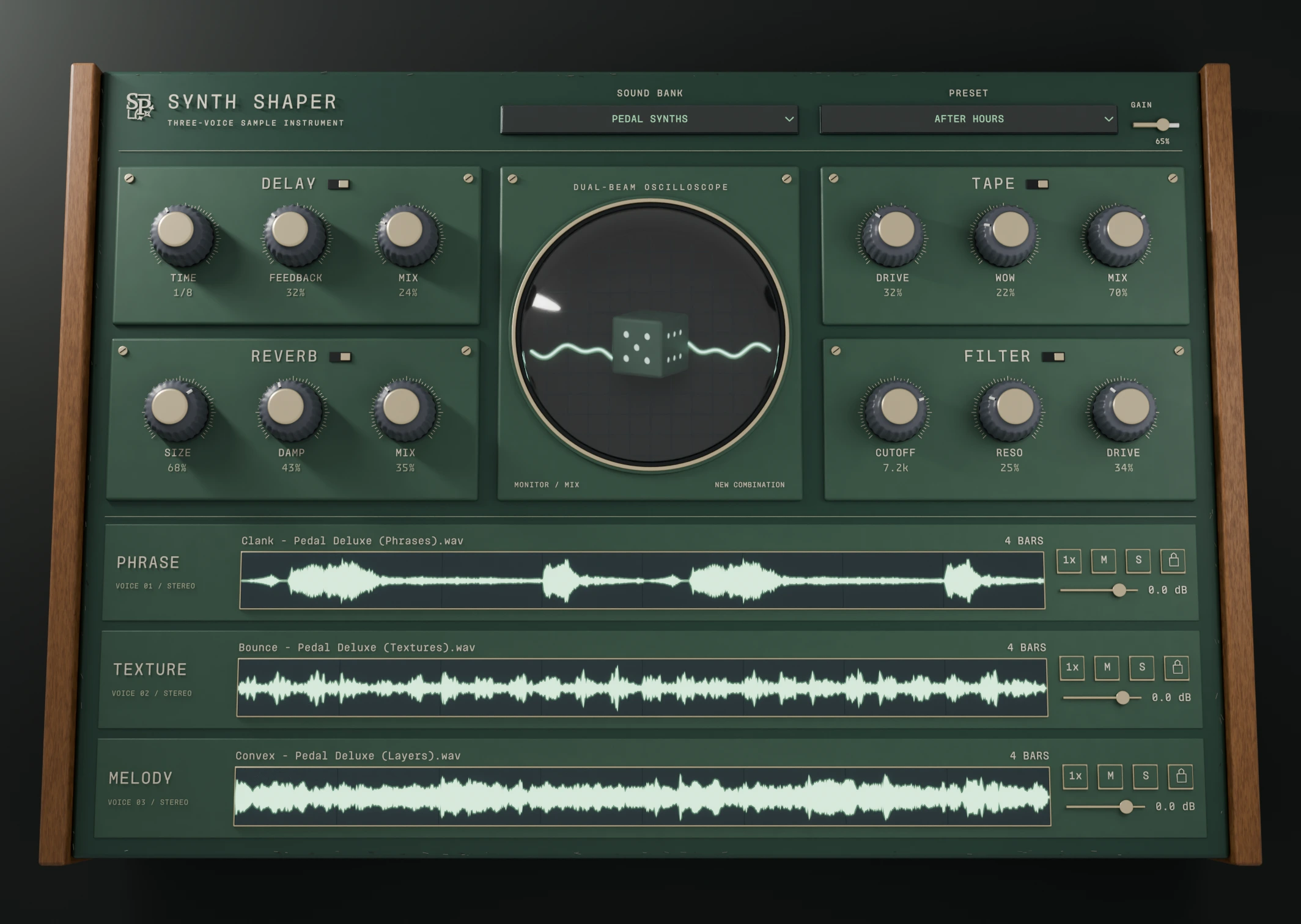Click the Reverb Damp knob
The image size is (1301, 924).
point(291,409)
